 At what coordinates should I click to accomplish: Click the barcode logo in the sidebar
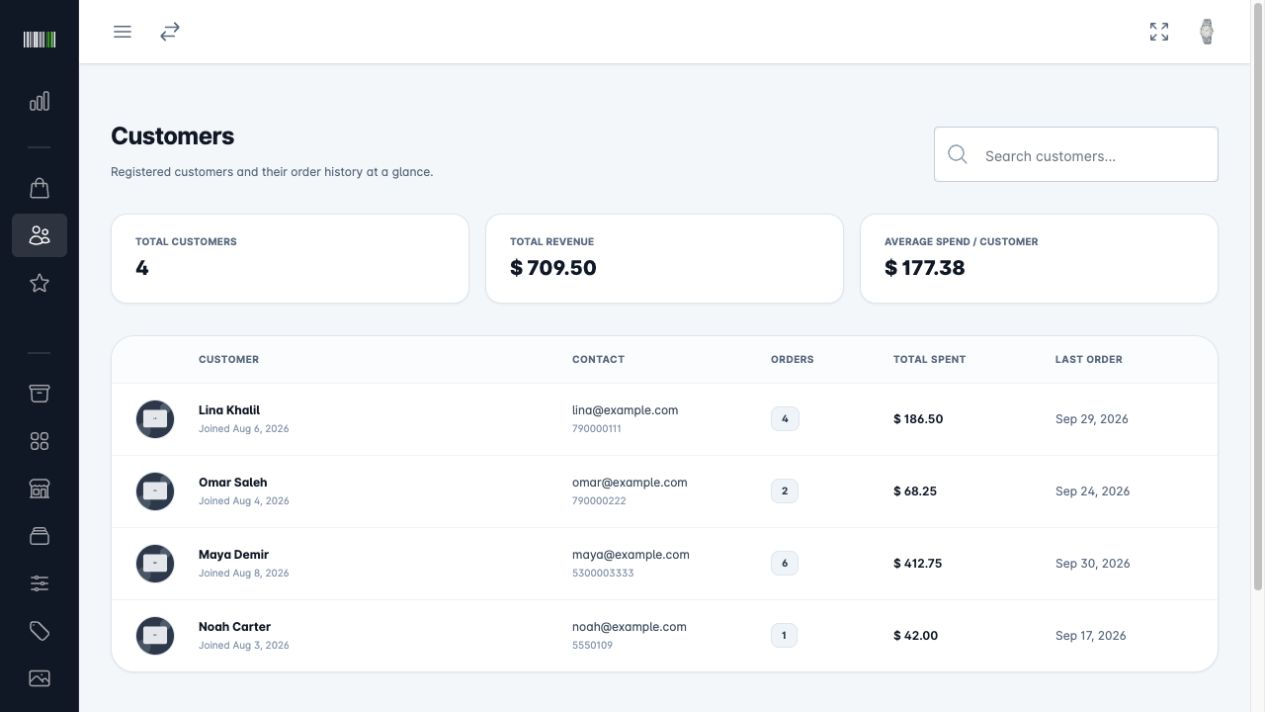(39, 40)
